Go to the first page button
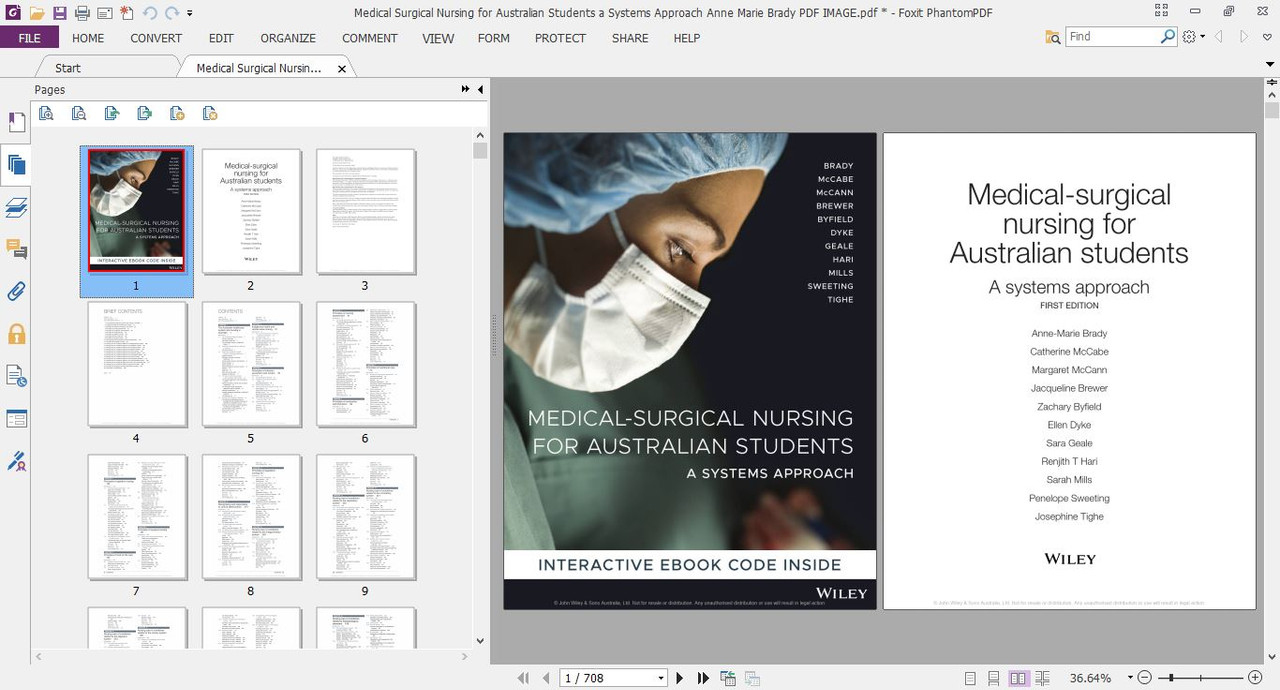 click(523, 678)
